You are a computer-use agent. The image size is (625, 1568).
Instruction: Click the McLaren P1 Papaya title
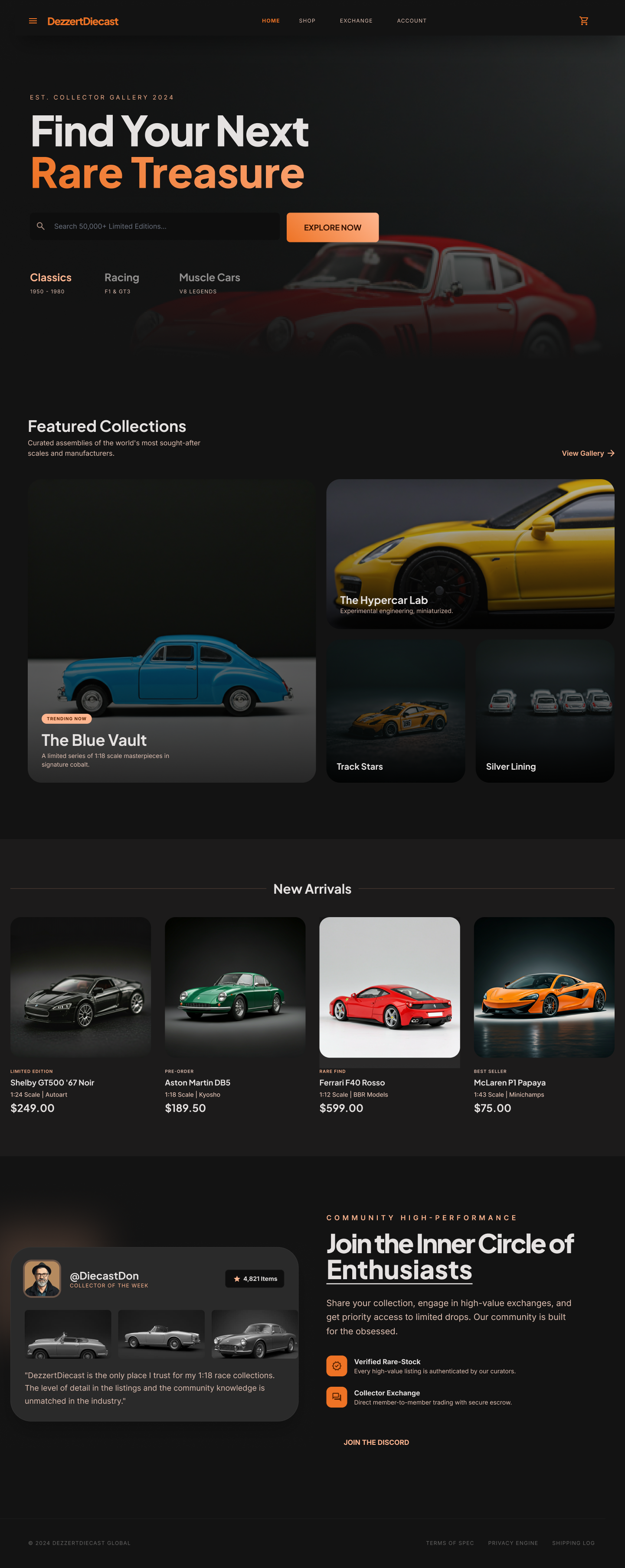[x=510, y=1082]
